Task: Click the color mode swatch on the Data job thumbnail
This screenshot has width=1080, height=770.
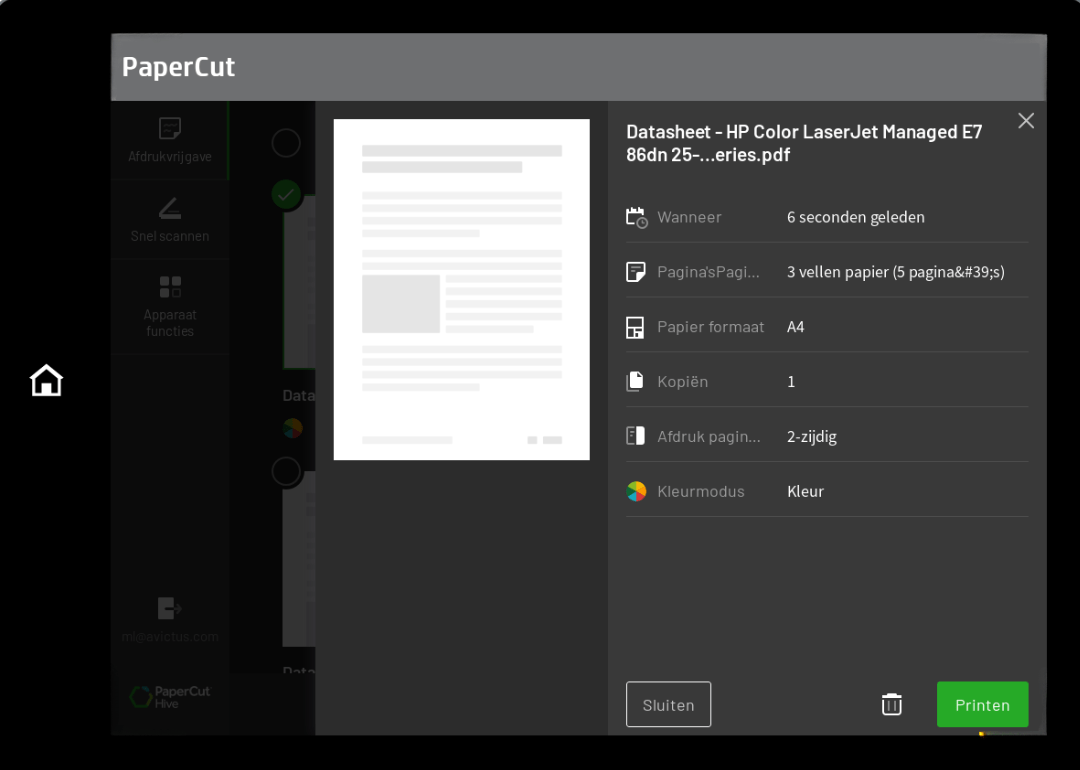Action: pyautogui.click(x=293, y=428)
